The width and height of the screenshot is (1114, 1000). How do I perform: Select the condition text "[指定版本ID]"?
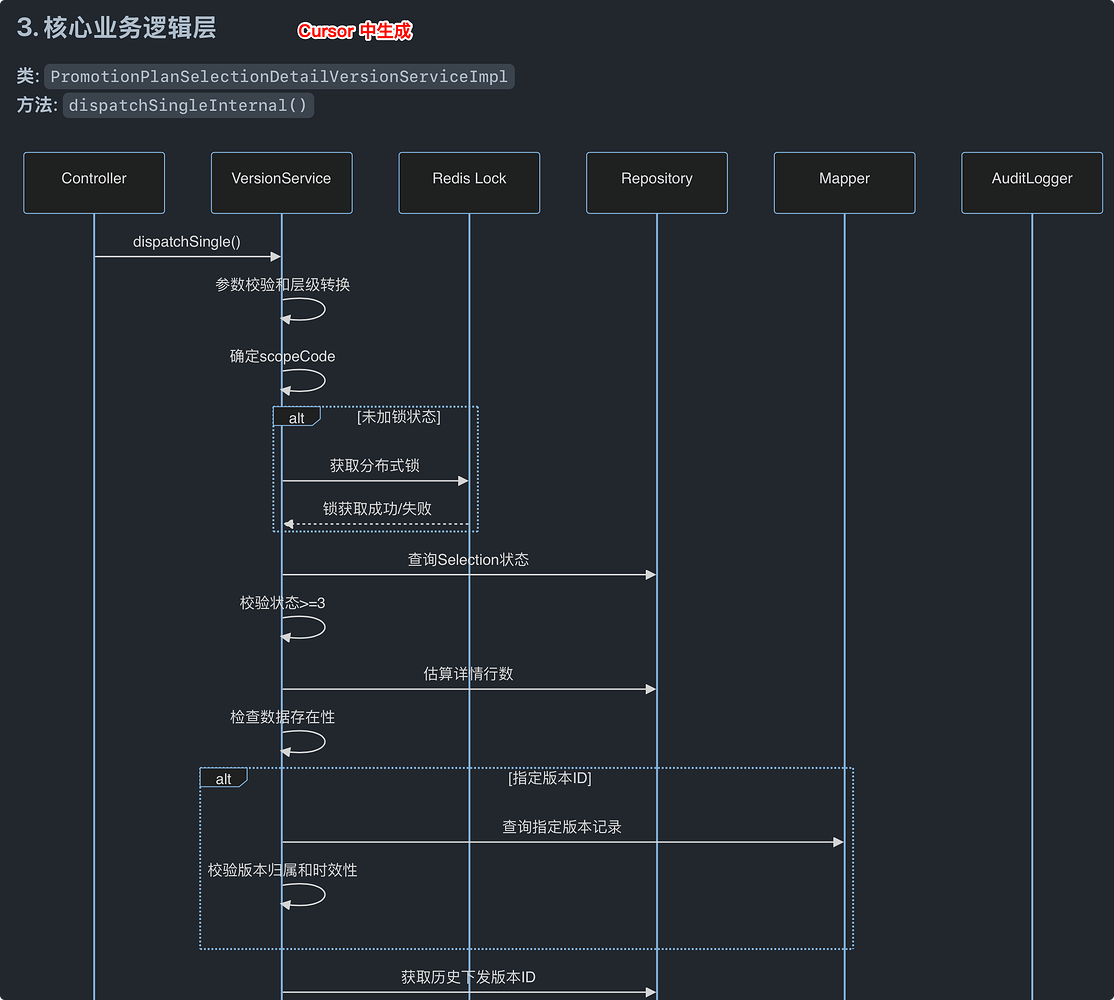(x=550, y=778)
